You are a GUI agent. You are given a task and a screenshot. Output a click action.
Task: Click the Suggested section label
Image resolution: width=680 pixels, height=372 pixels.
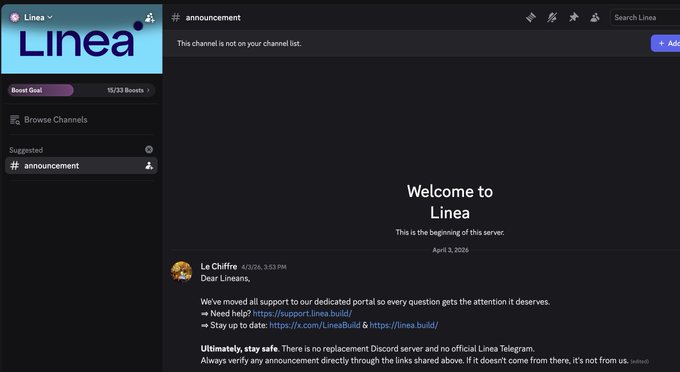[x=26, y=150]
